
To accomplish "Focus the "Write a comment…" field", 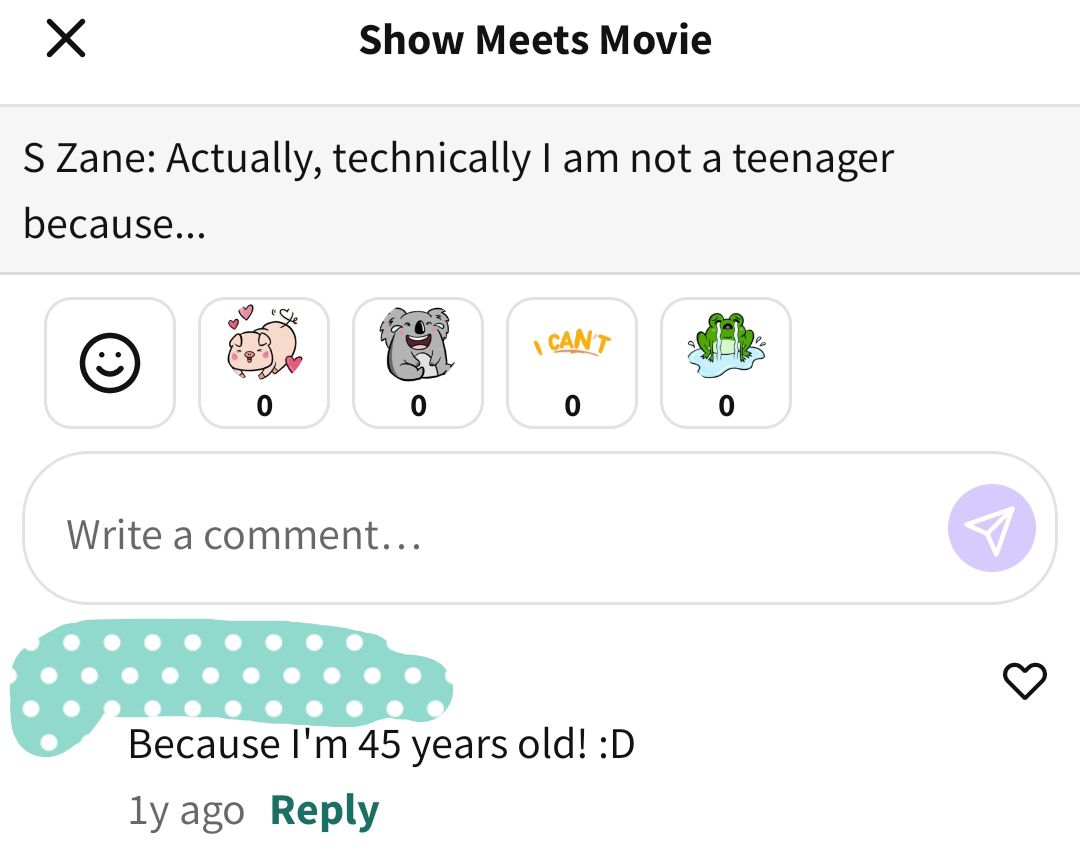I will tap(540, 528).
